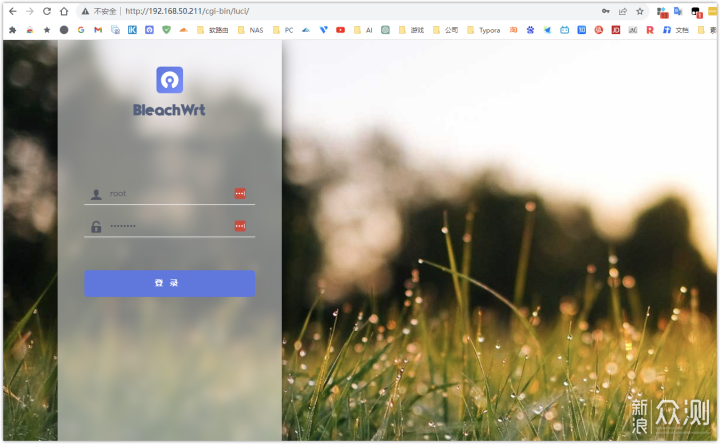Open the saved passwords key icon

[x=606, y=11]
